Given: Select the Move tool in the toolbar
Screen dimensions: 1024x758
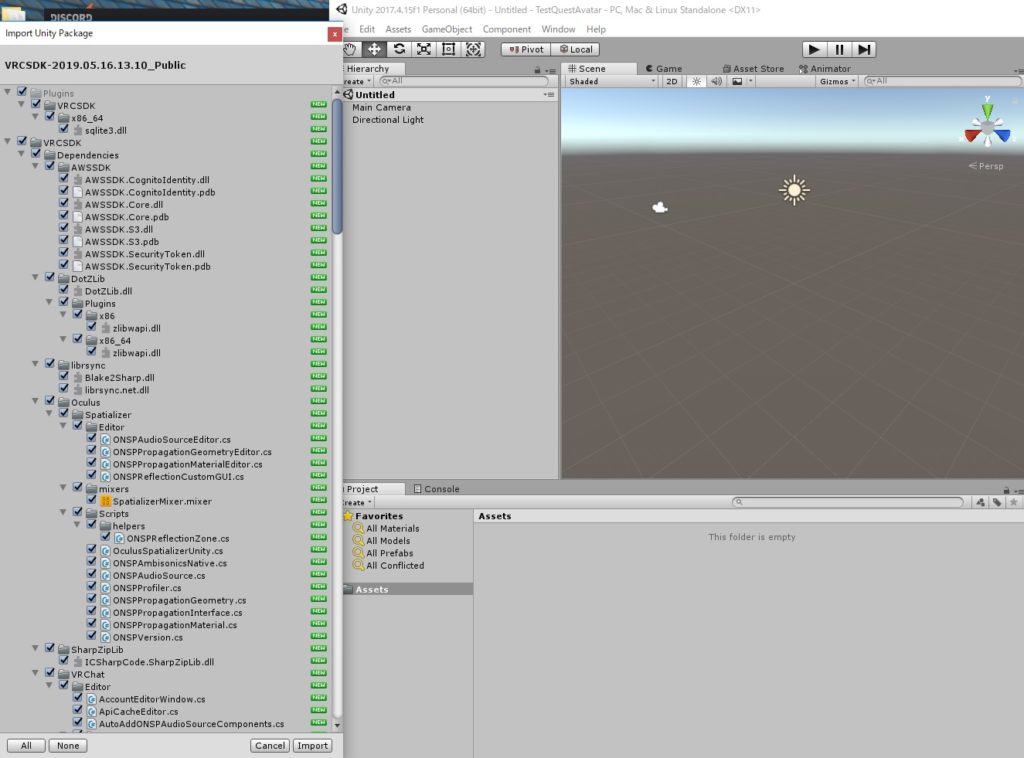Looking at the screenshot, I should pyautogui.click(x=374, y=49).
